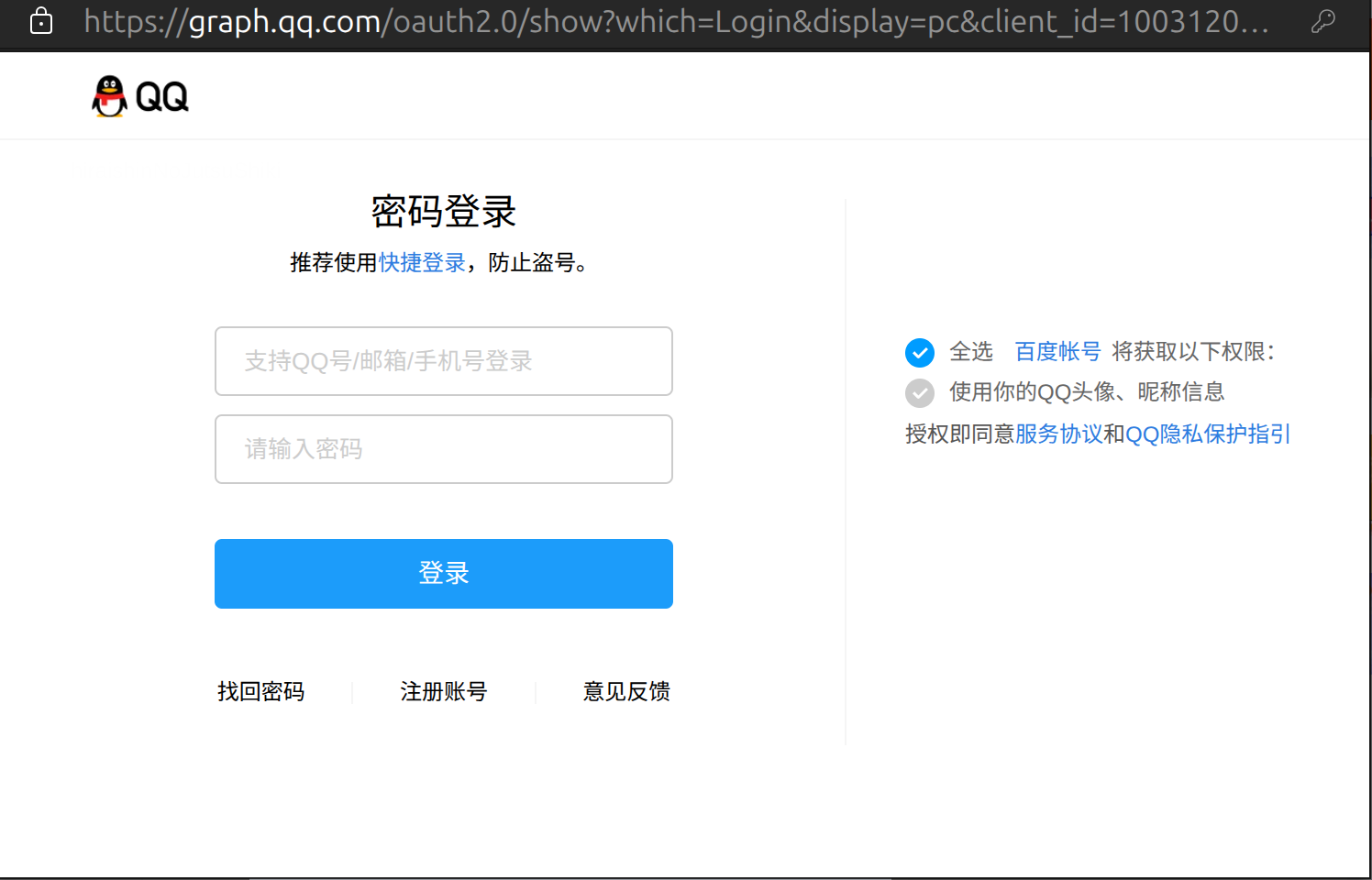This screenshot has width=1372, height=880.
Task: Click the QQ penguin logo
Action: 140,96
